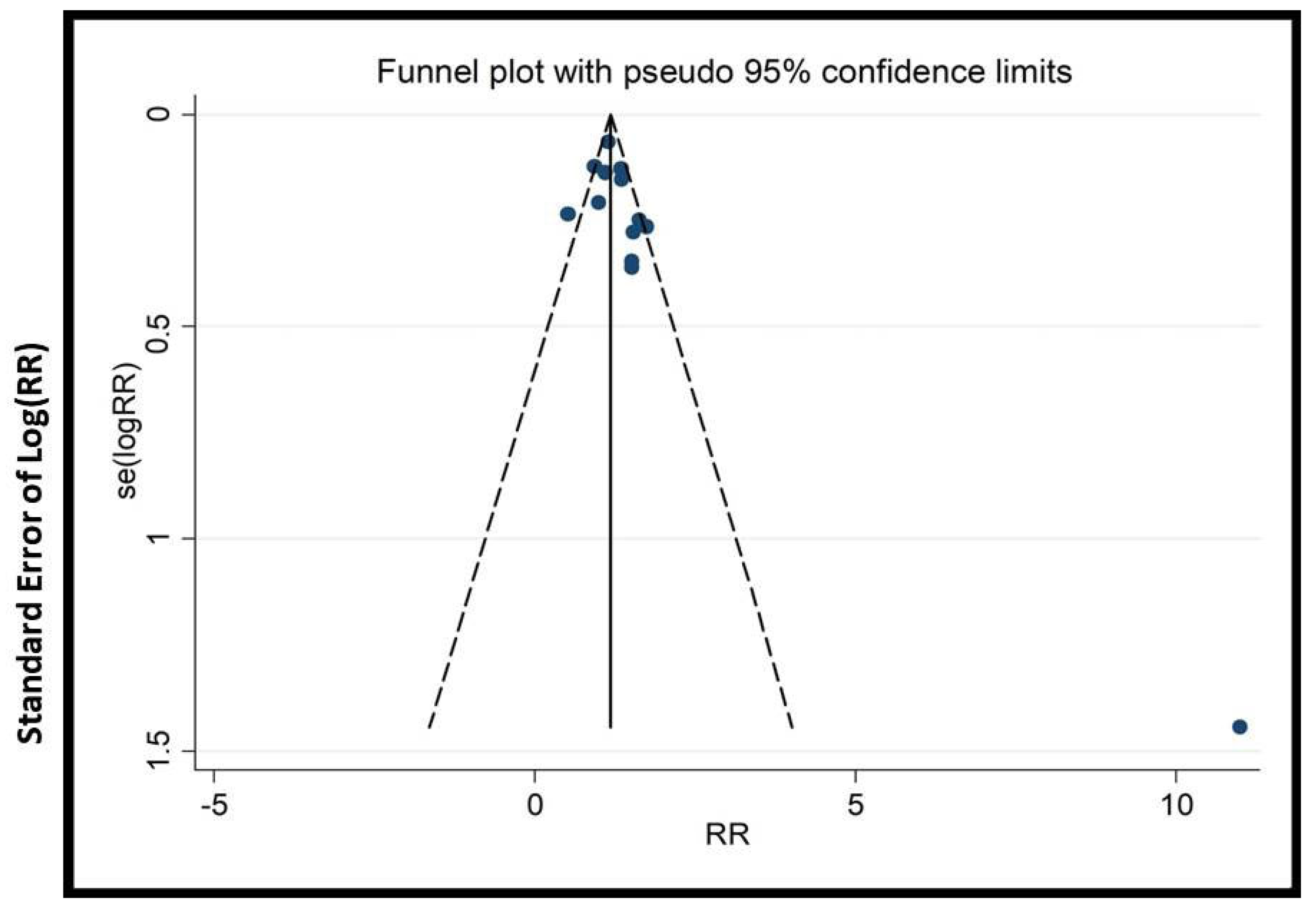Select the leftmost data point in the cluster
This screenshot has width=1316, height=914.
coord(568,214)
